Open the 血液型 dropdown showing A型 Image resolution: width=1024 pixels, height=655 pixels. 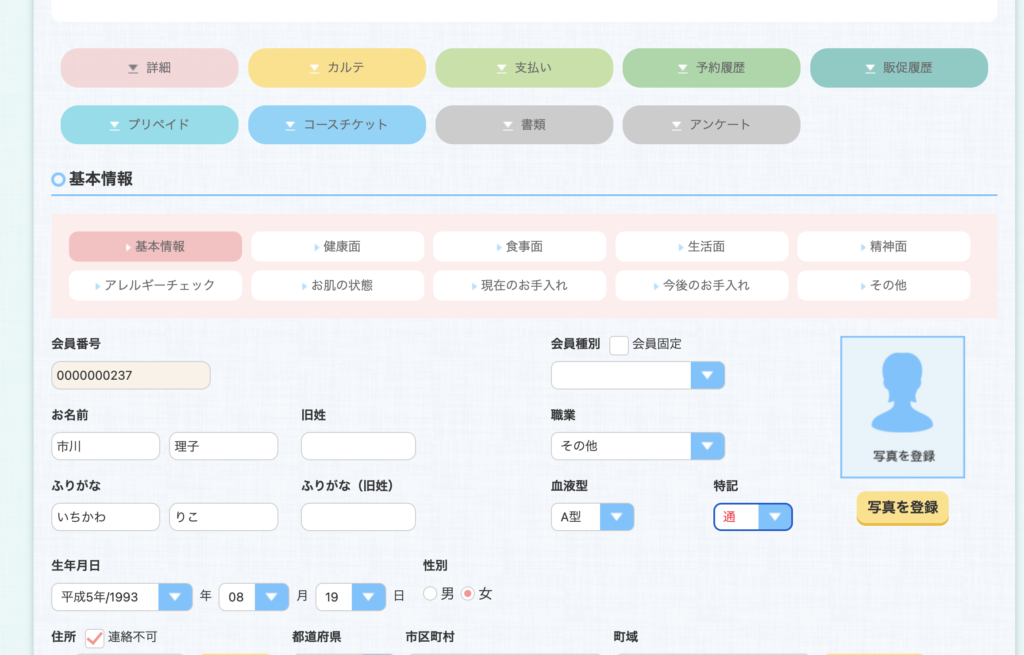592,517
